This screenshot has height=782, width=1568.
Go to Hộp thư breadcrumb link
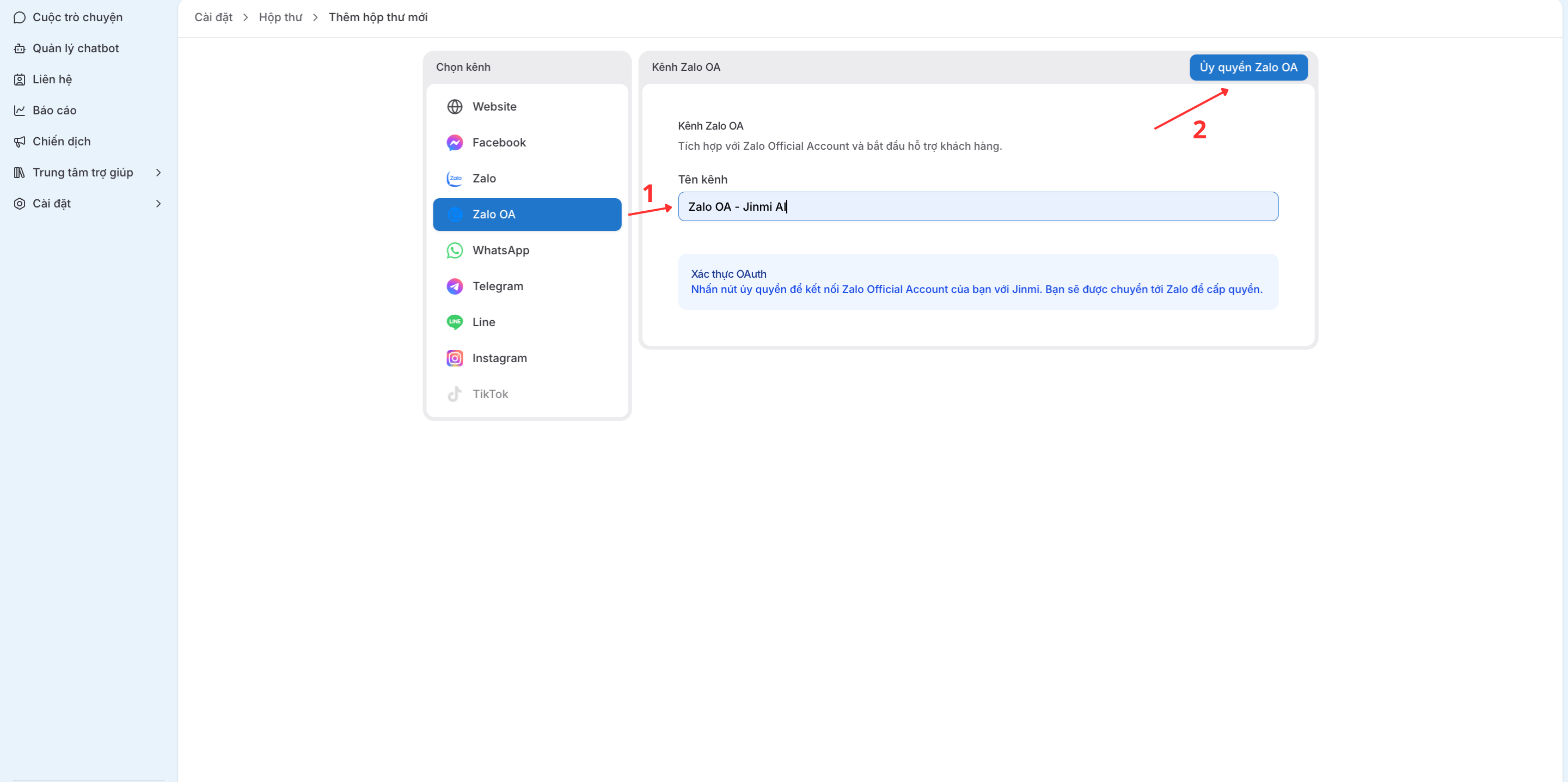[280, 17]
